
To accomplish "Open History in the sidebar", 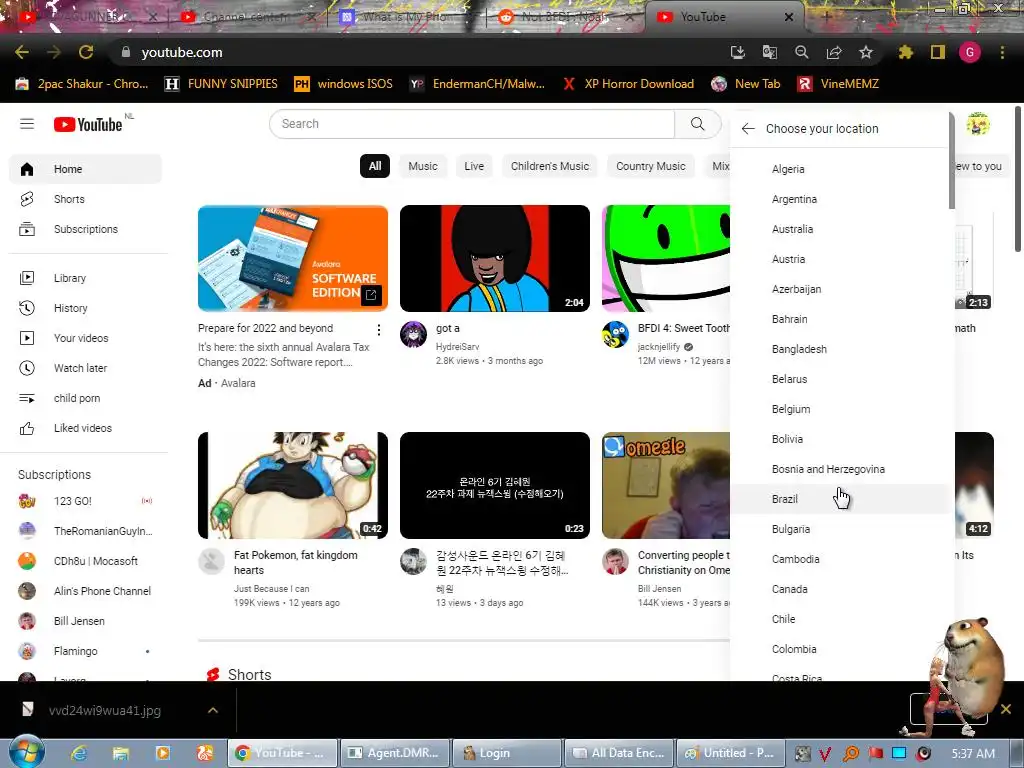I will click(86, 308).
